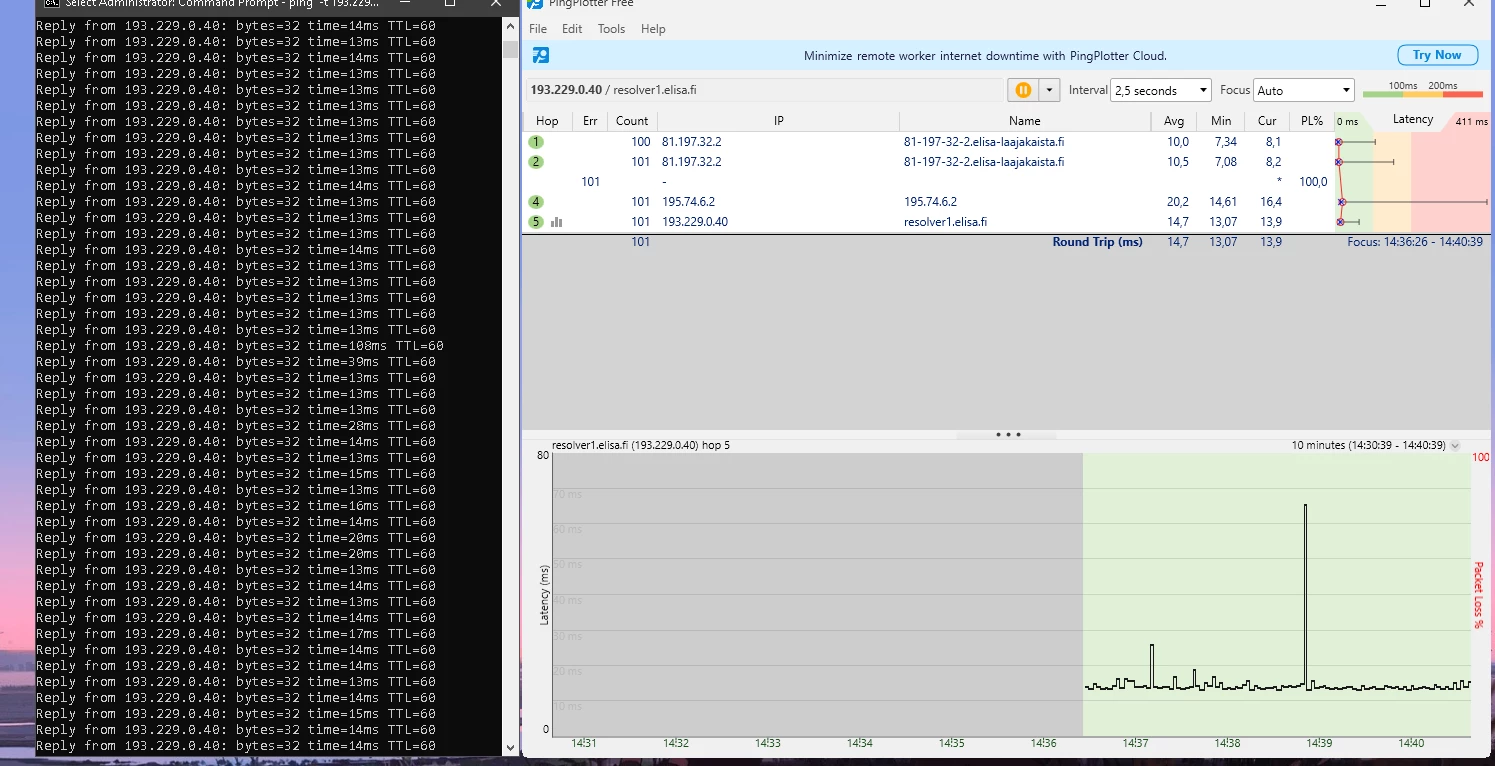Expand the 10 minutes timeline range chevron
This screenshot has width=1495, height=766.
tap(1455, 446)
